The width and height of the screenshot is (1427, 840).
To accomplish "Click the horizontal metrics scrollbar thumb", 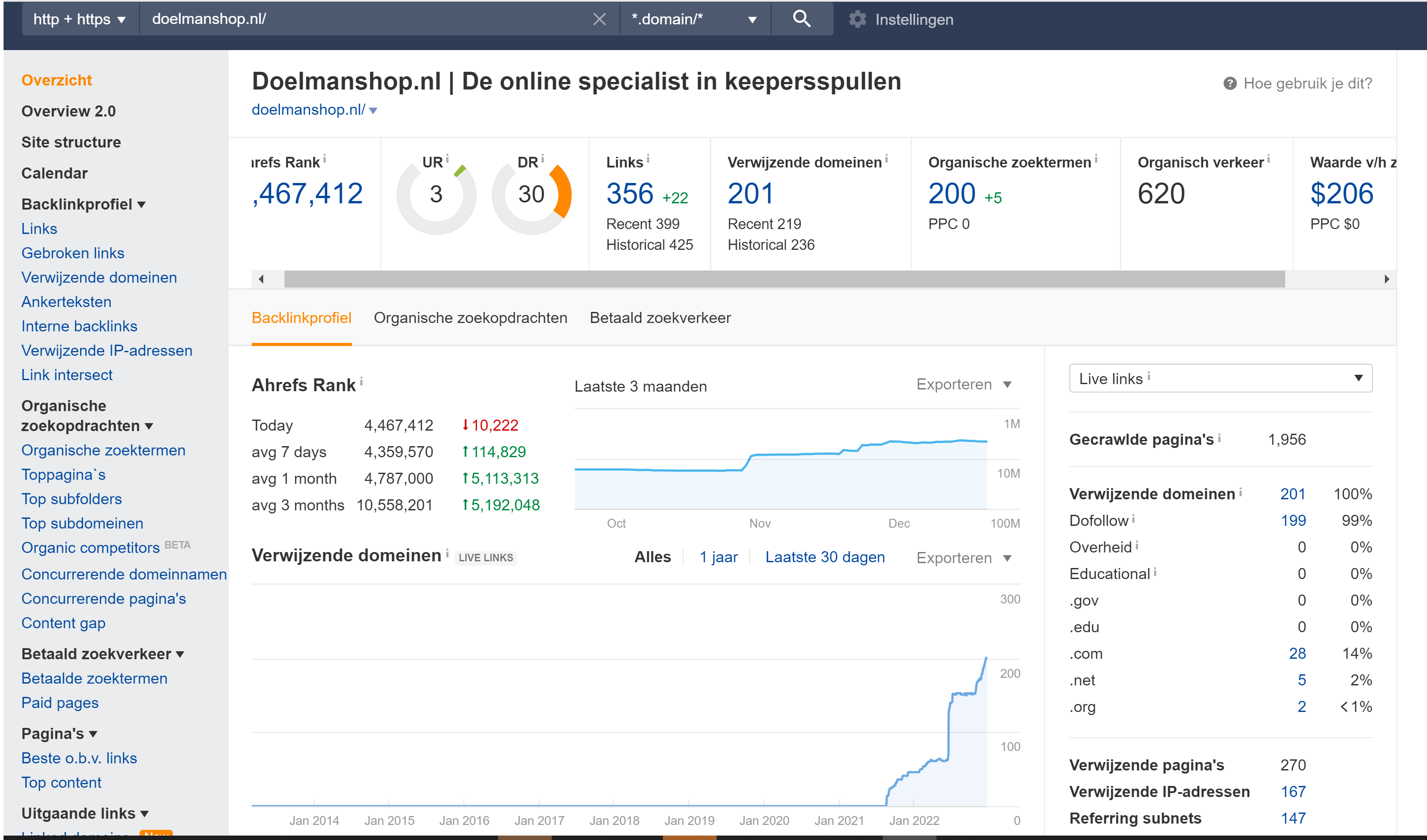I will pyautogui.click(x=784, y=279).
